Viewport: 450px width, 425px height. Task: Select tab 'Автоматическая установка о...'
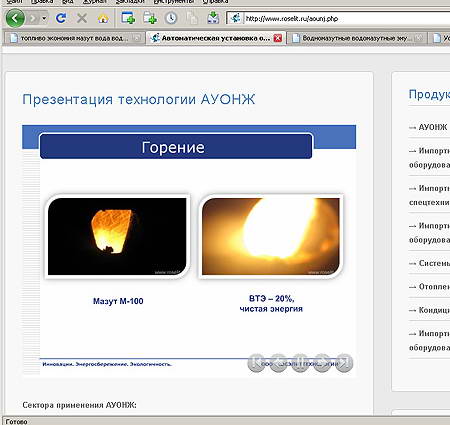coord(215,38)
